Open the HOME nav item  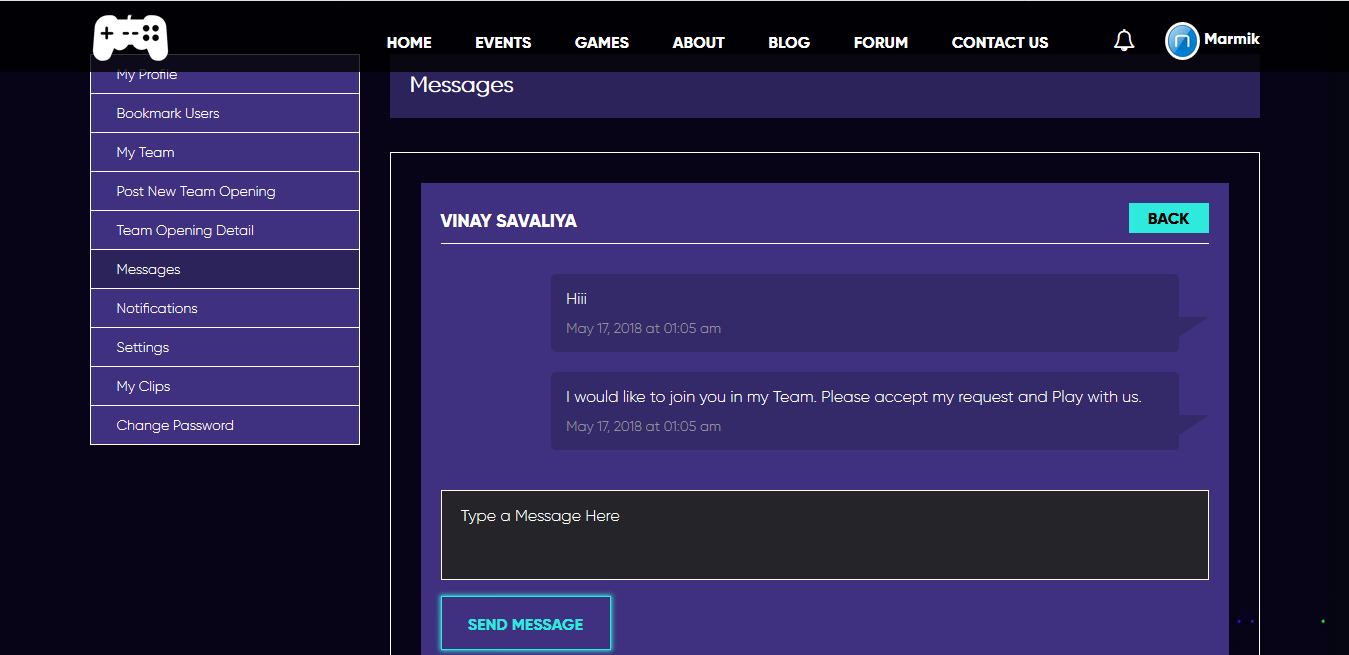click(x=409, y=42)
